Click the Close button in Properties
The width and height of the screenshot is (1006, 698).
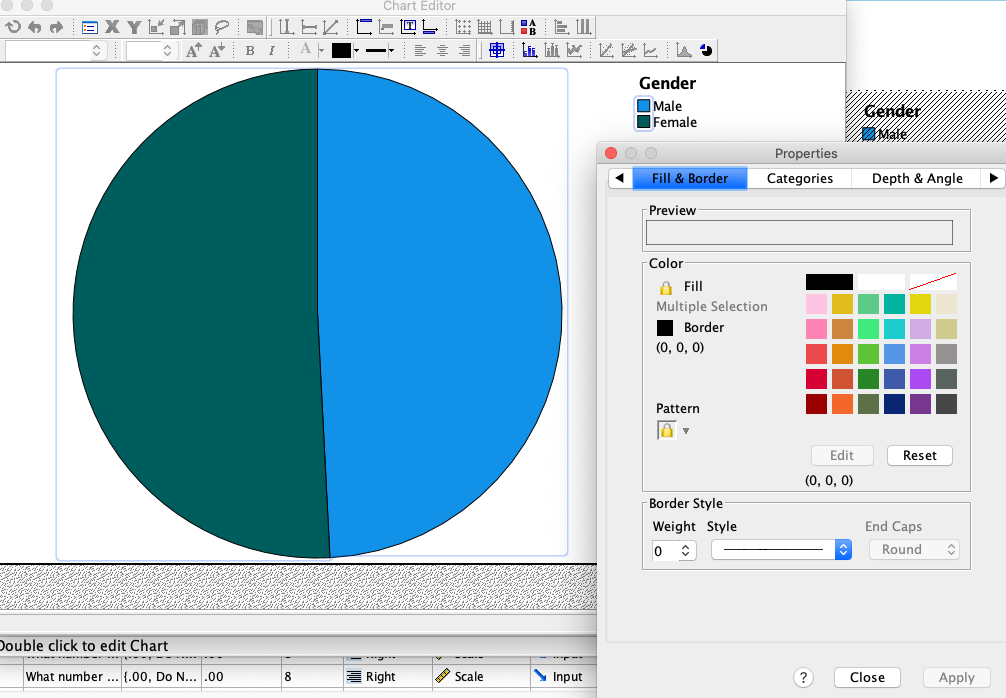[x=867, y=677]
